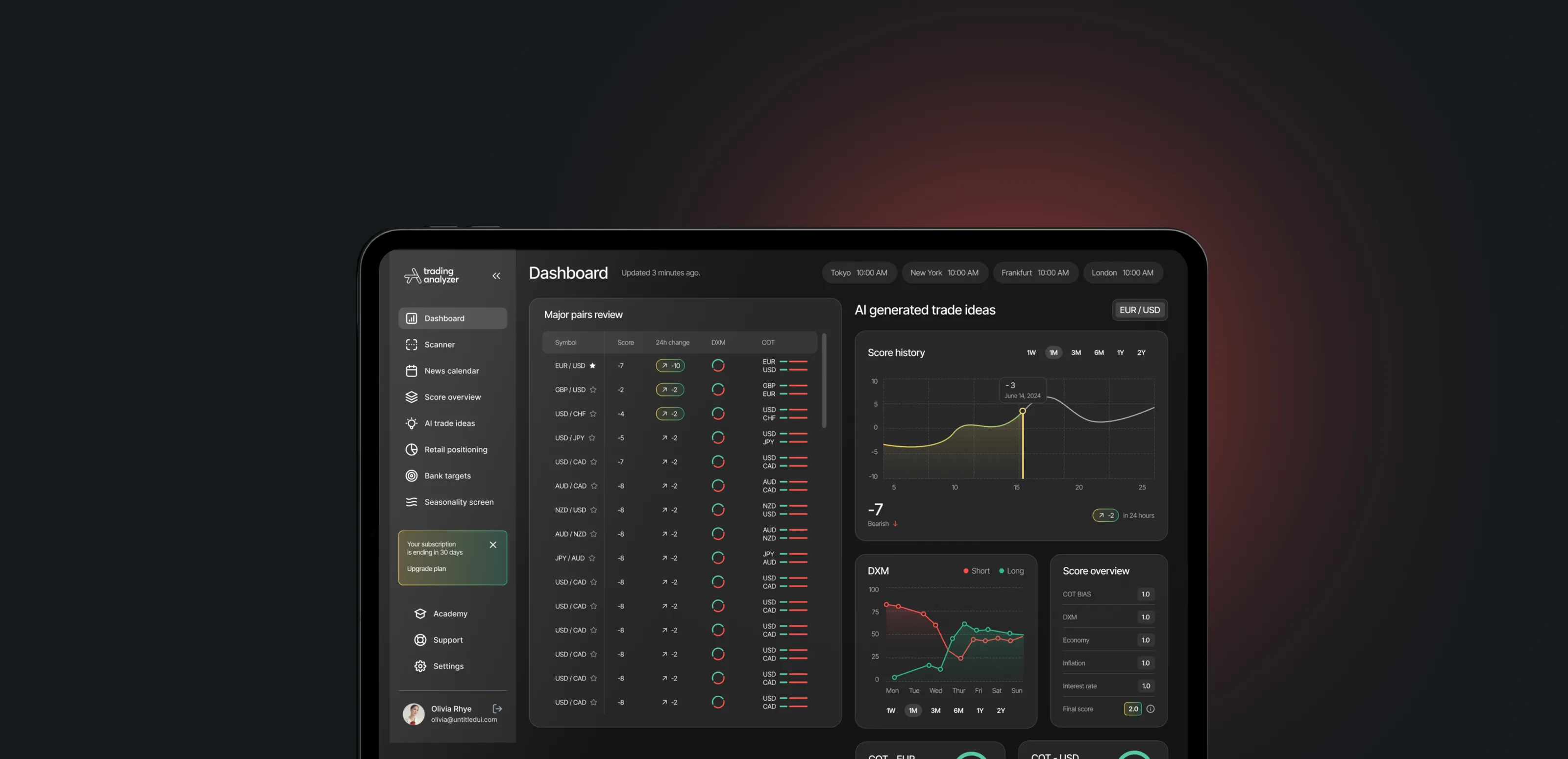The image size is (1568, 759).
Task: Sort by 24h change column header
Action: click(672, 343)
